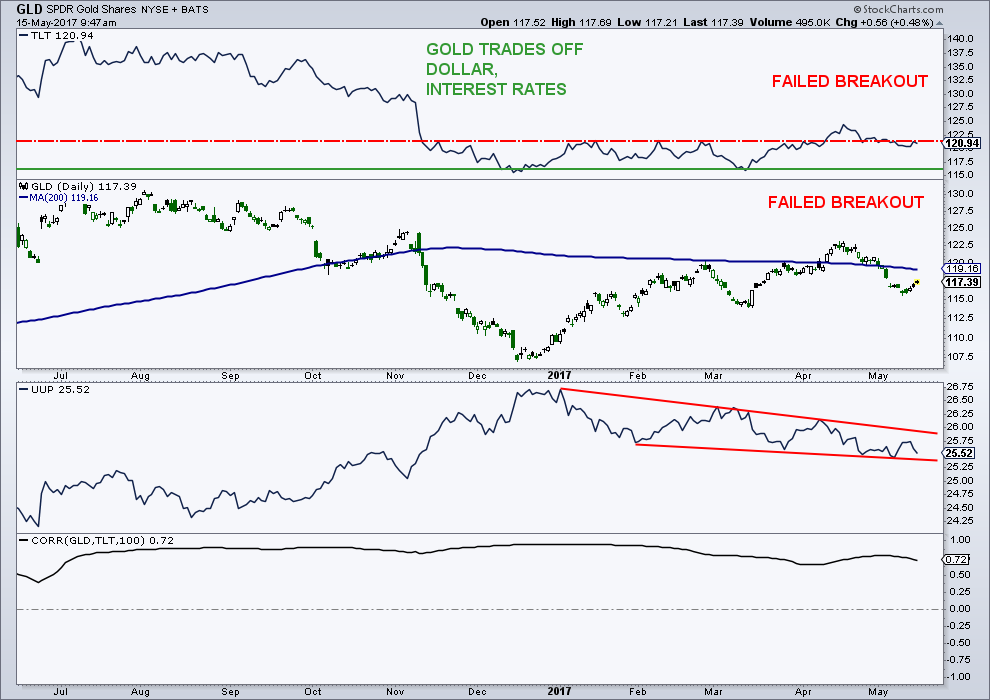This screenshot has height=700, width=990.
Task: Click the 'GLD (Daily) 117.39' legend label
Action: click(84, 186)
